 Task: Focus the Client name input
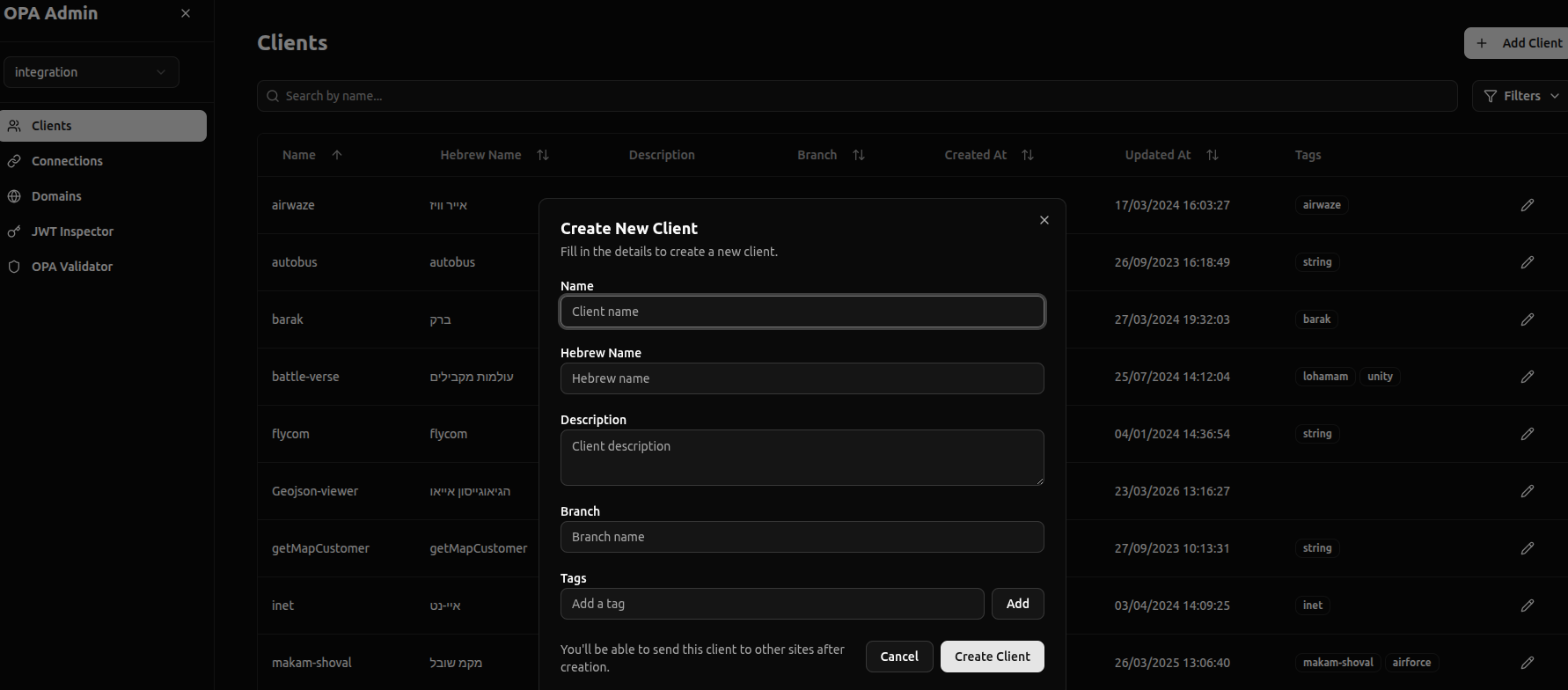coord(802,312)
